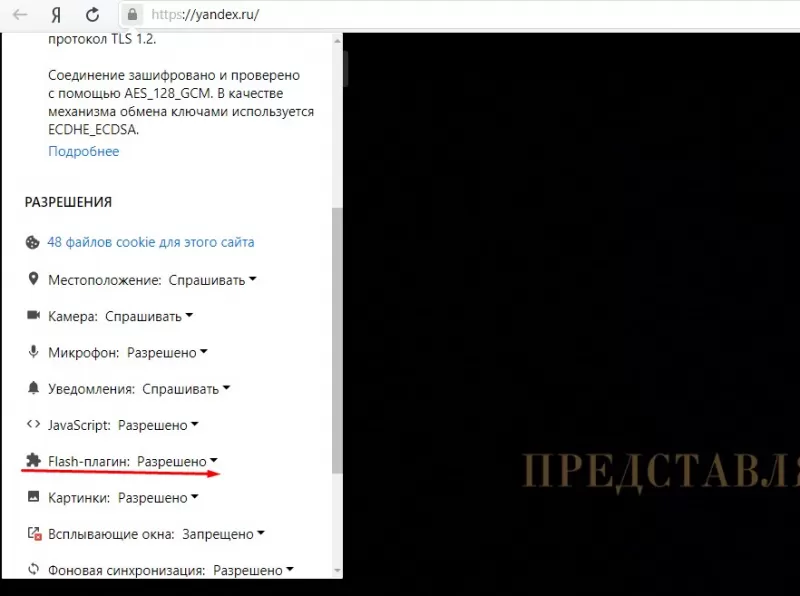800x596 pixels.
Task: Click the angle-brackets icon next to JavaScript
Action: (x=32, y=425)
